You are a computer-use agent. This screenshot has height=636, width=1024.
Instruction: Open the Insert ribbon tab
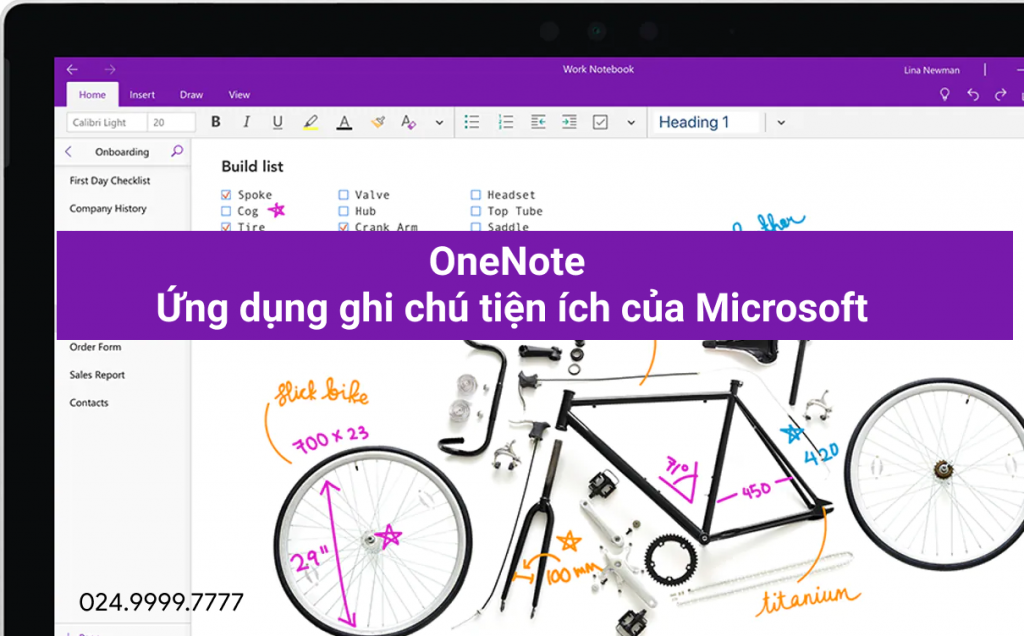[142, 94]
